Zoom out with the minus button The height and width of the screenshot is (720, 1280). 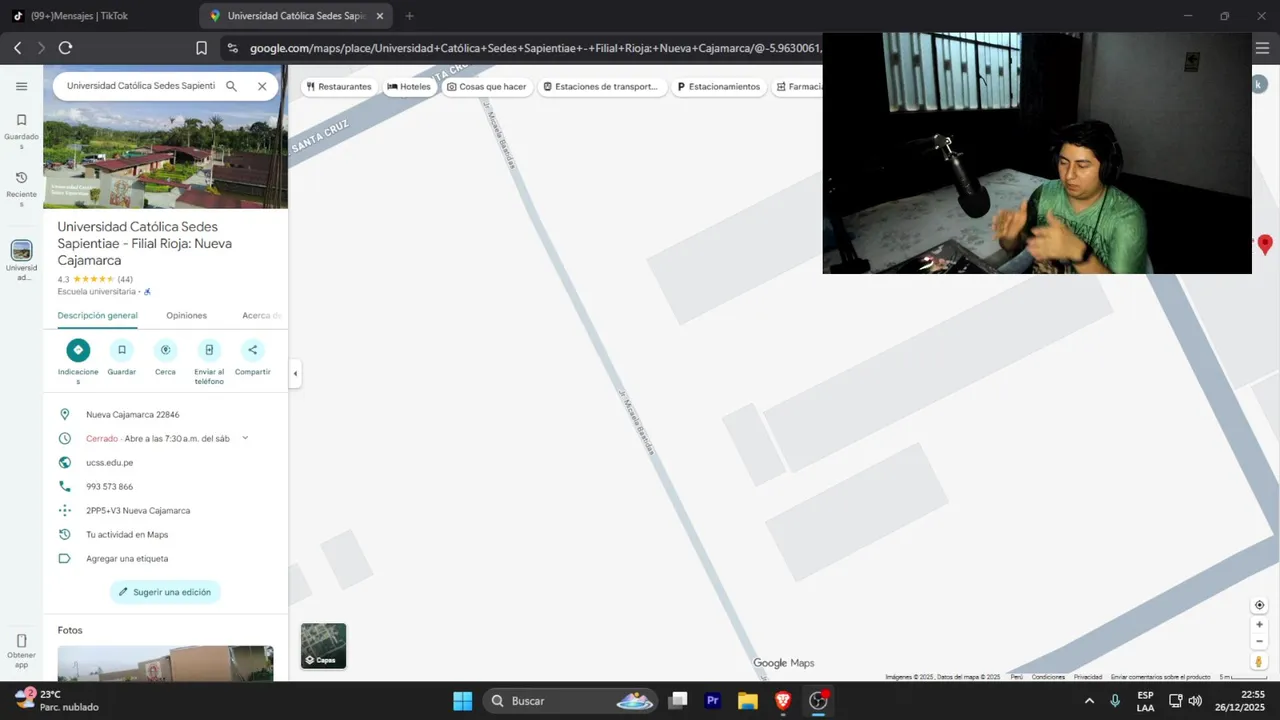tap(1259, 641)
